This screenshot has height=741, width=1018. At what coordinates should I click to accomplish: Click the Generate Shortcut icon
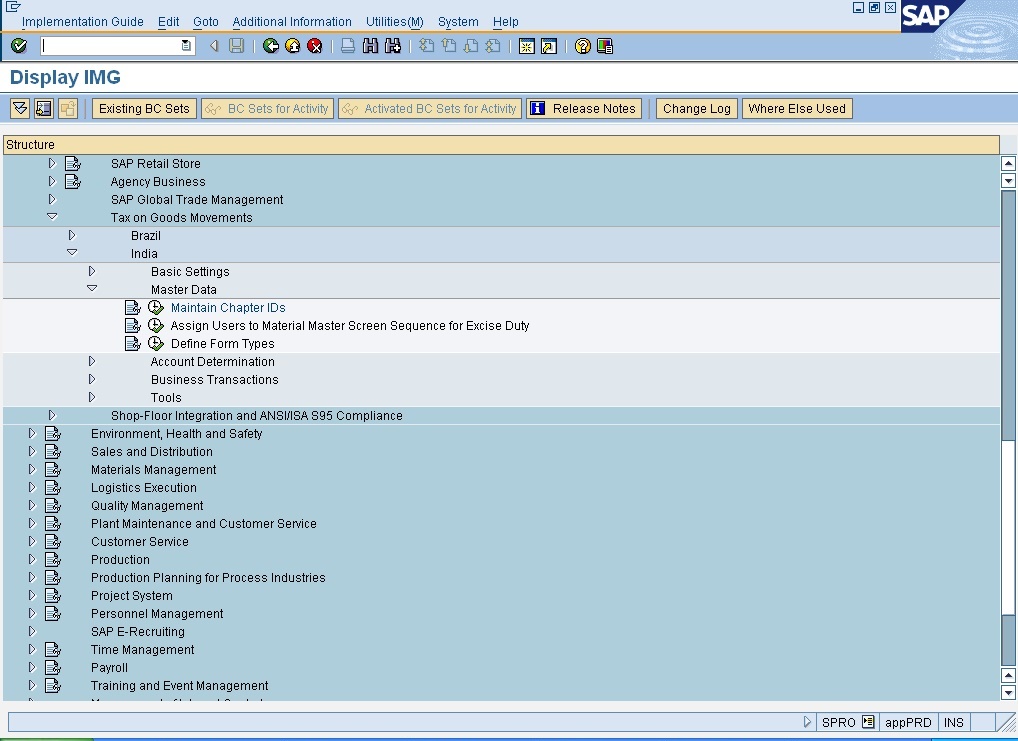coord(549,45)
